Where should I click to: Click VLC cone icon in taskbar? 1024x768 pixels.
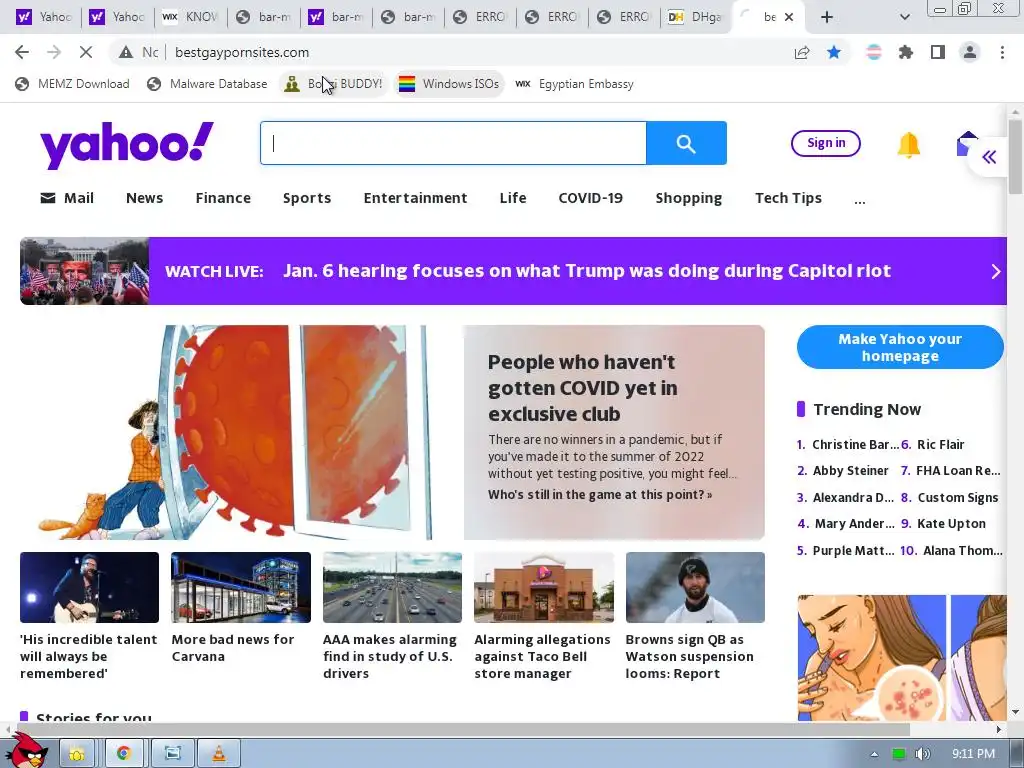pos(219,753)
